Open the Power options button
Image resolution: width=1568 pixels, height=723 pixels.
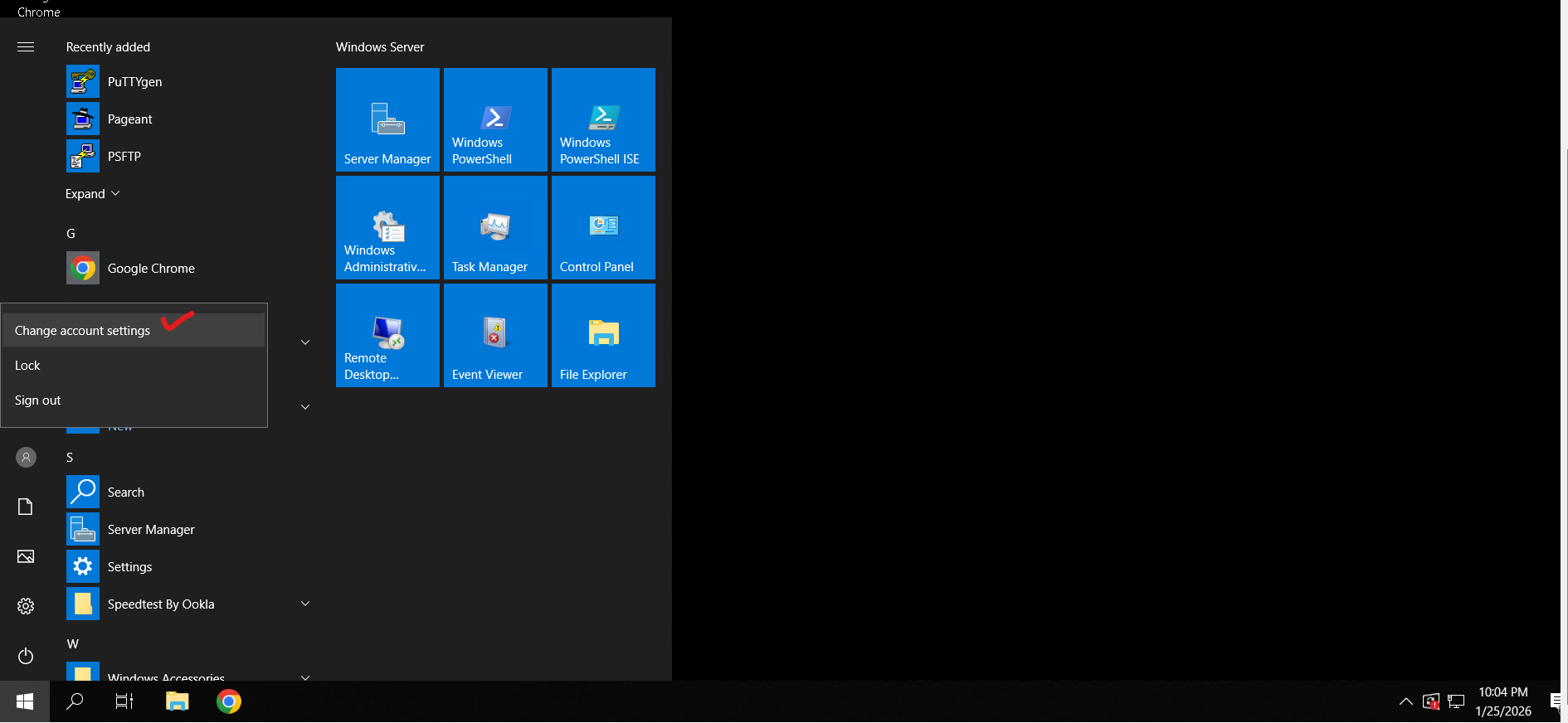(26, 656)
